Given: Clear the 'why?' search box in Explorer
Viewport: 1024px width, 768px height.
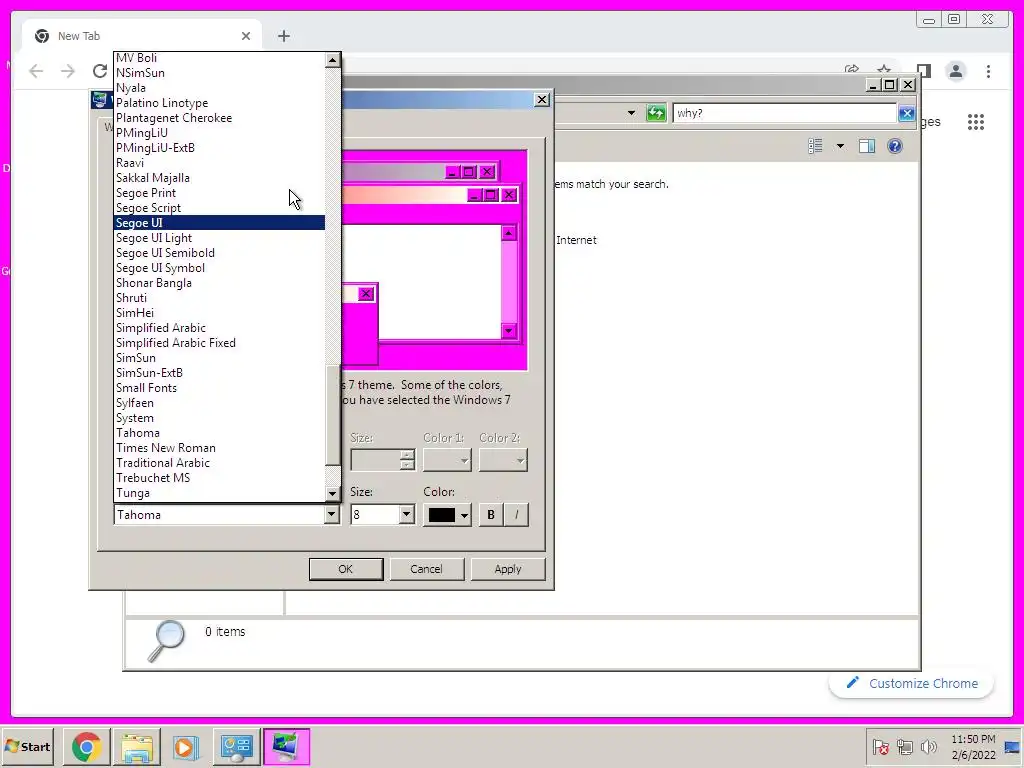Looking at the screenshot, I should 906,113.
